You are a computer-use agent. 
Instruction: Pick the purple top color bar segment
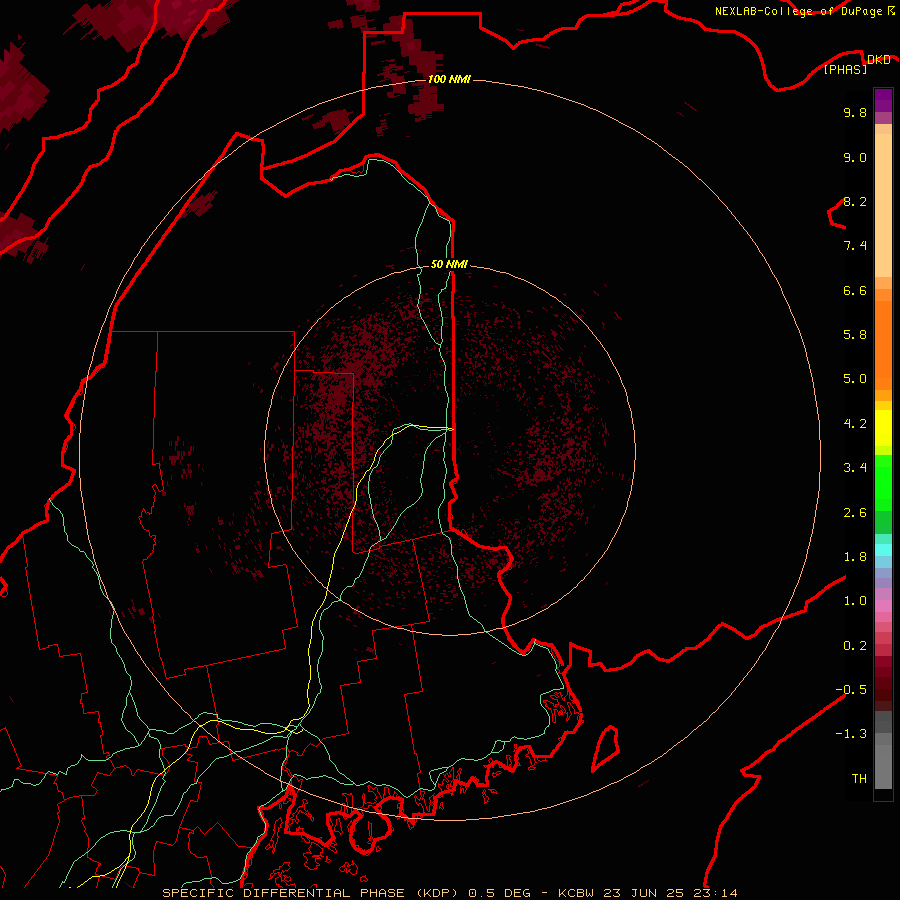pos(883,101)
